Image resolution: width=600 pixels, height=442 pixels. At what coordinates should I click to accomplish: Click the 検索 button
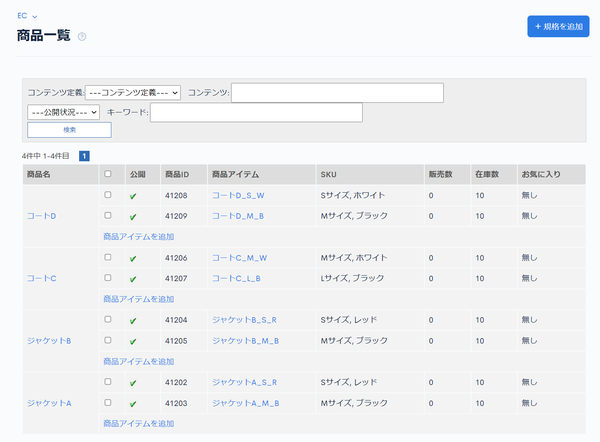[x=69, y=130]
